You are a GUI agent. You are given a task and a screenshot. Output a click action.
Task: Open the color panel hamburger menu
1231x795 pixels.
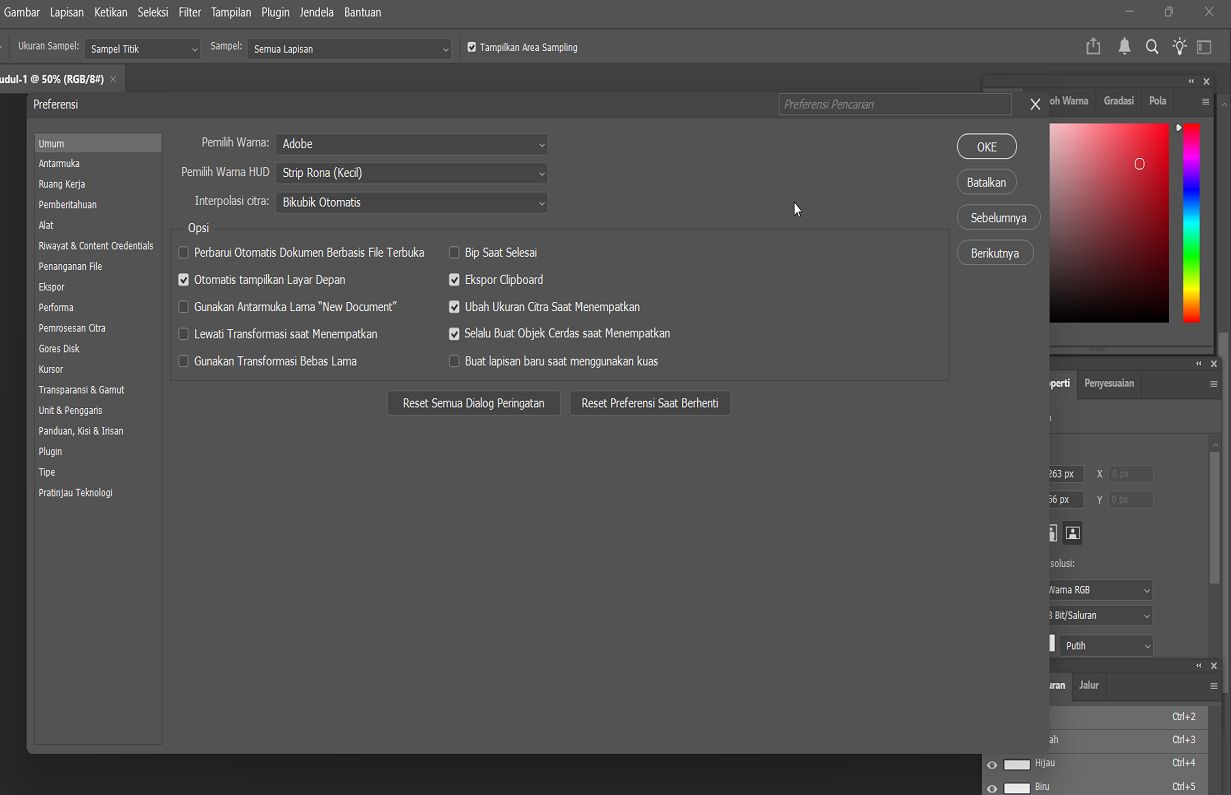1205,101
